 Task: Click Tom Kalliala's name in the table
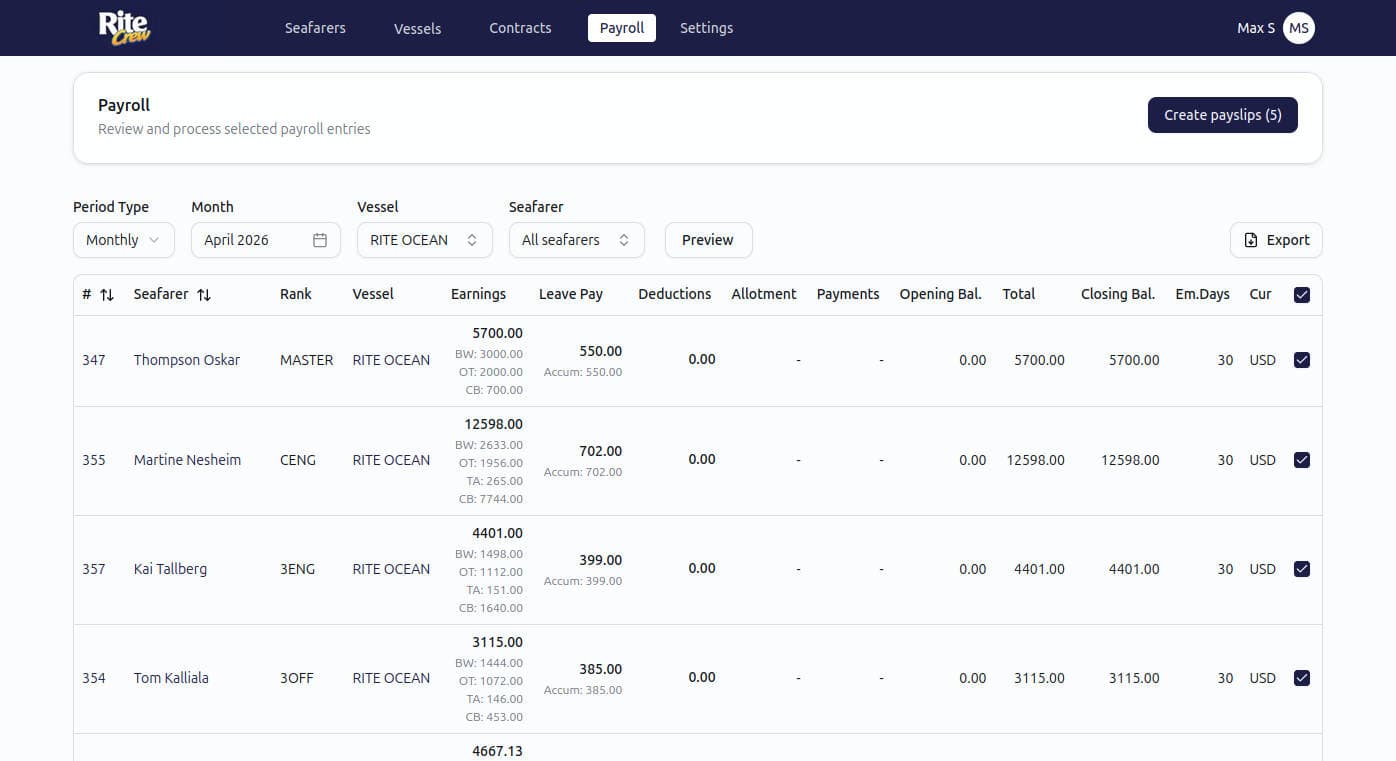tap(171, 677)
